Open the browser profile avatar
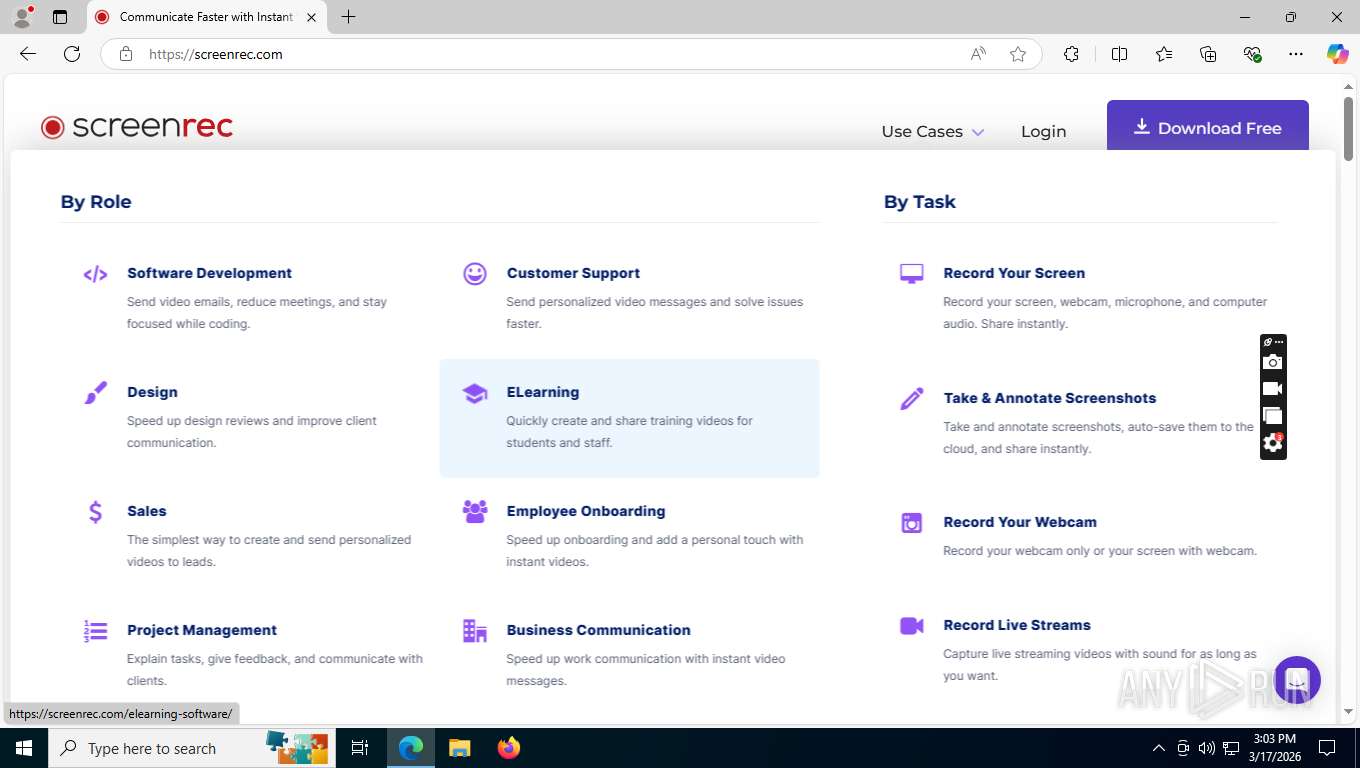The image size is (1360, 768). click(x=22, y=17)
